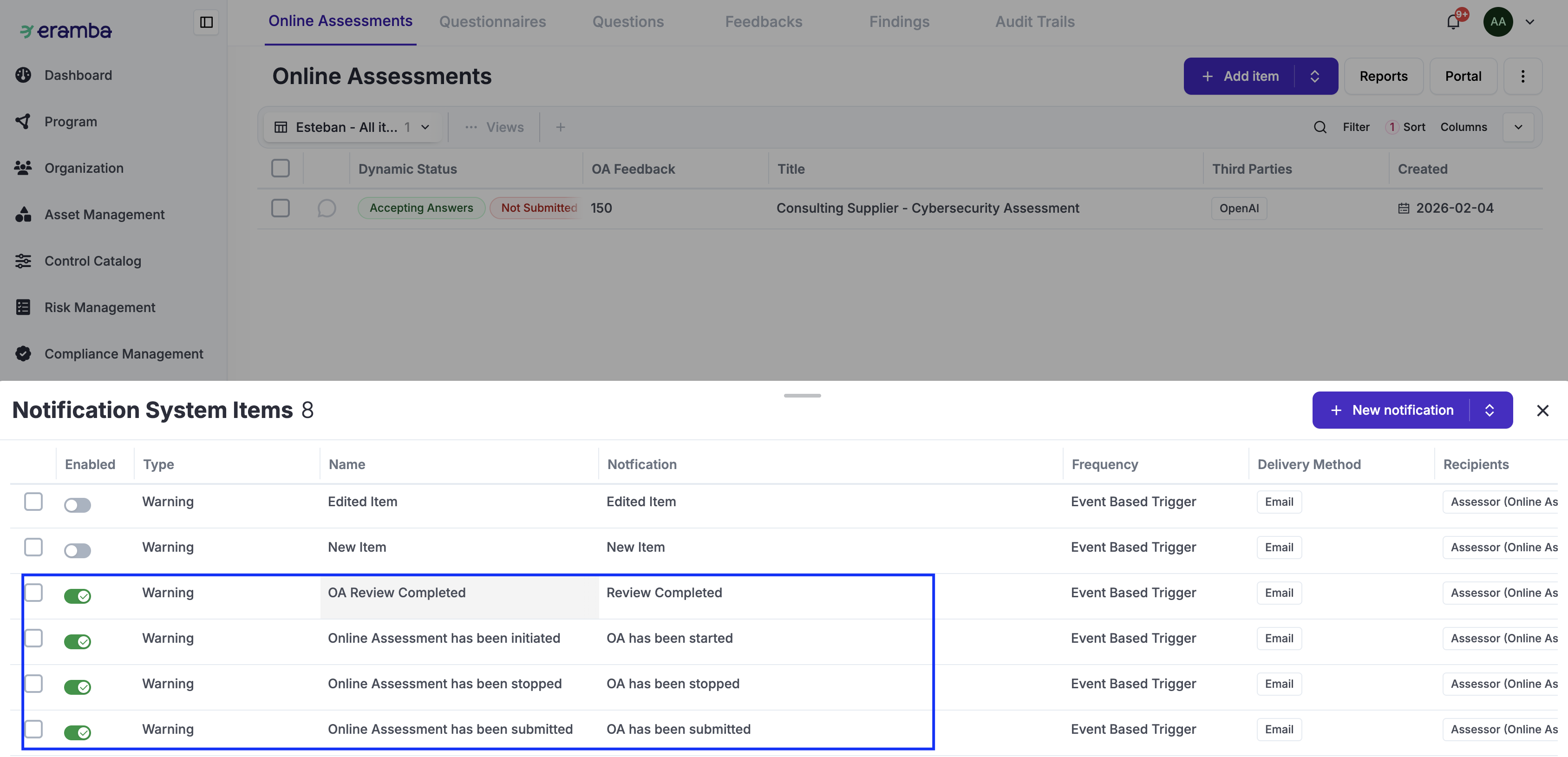Viewport: 1568px width, 757px height.
Task: Open Risk Management from sidebar
Action: click(99, 307)
